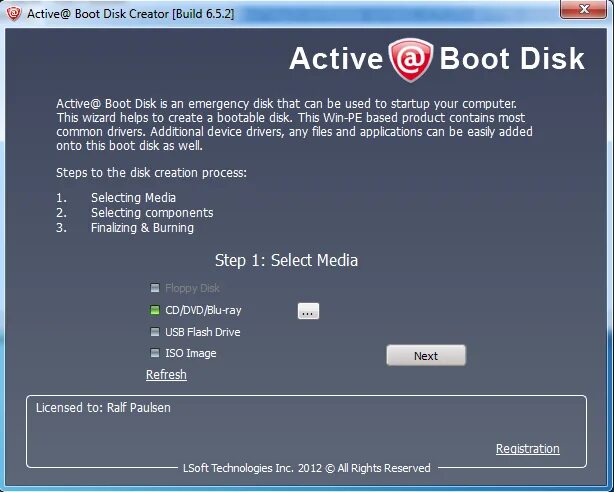Close the Boot Disk Creator window

coord(583,9)
